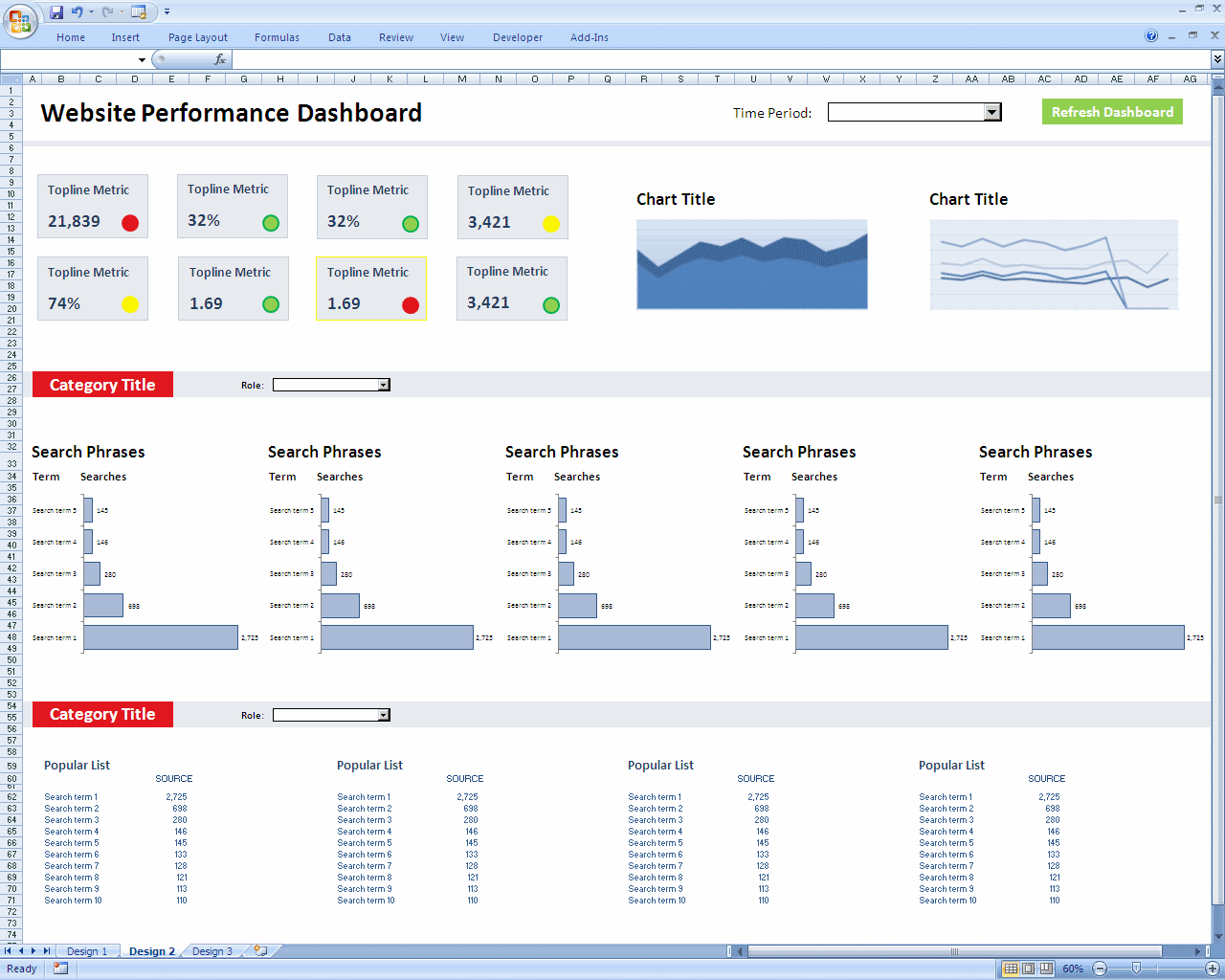The width and height of the screenshot is (1225, 980).
Task: Click the Undo arrow icon
Action: click(77, 12)
